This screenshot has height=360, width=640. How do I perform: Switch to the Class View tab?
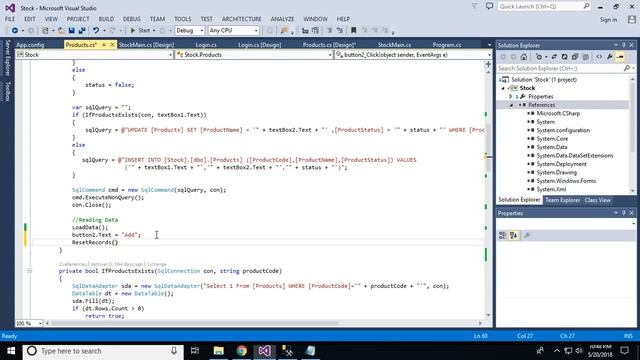598,200
